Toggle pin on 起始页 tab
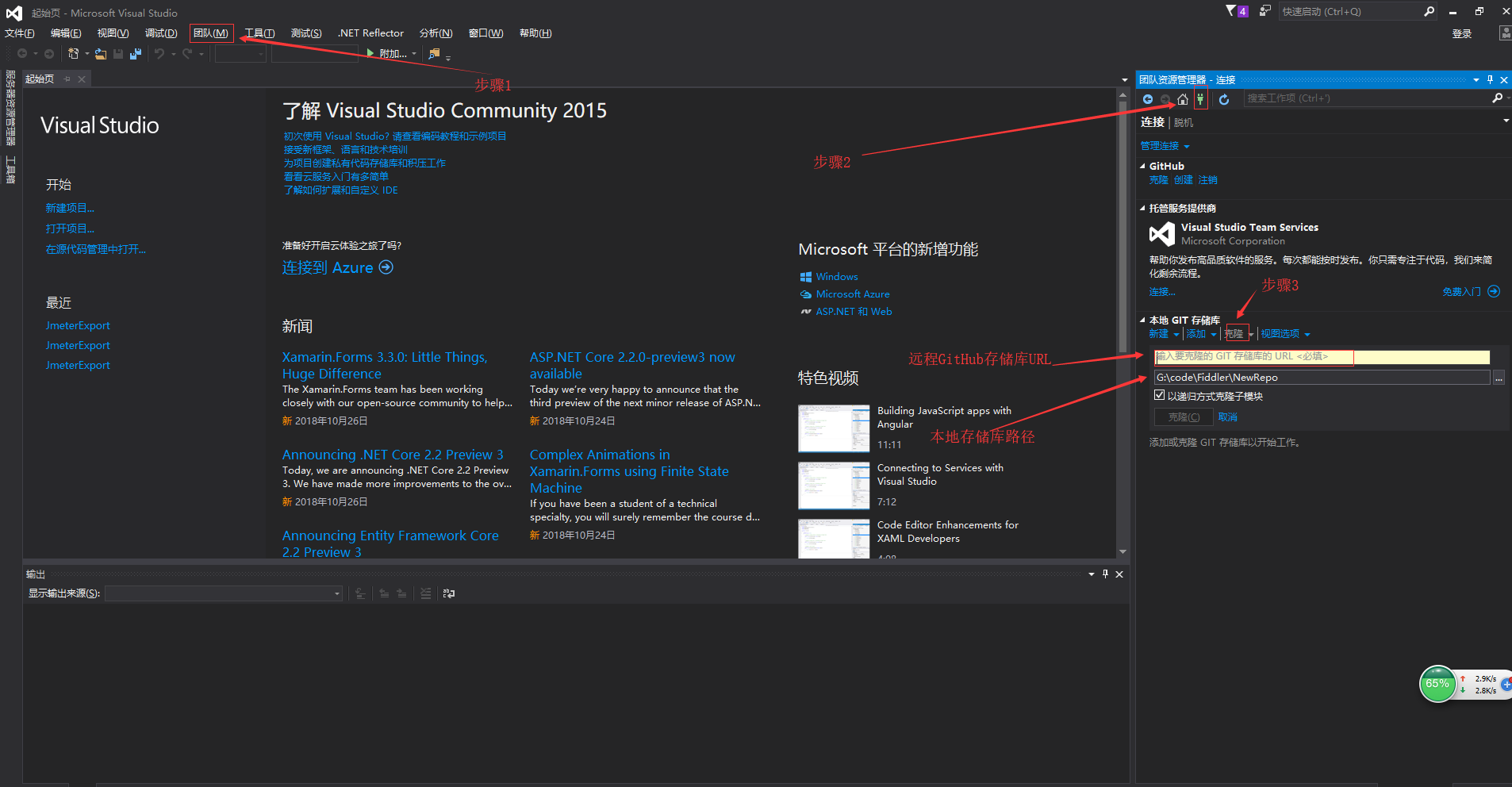 [x=67, y=79]
